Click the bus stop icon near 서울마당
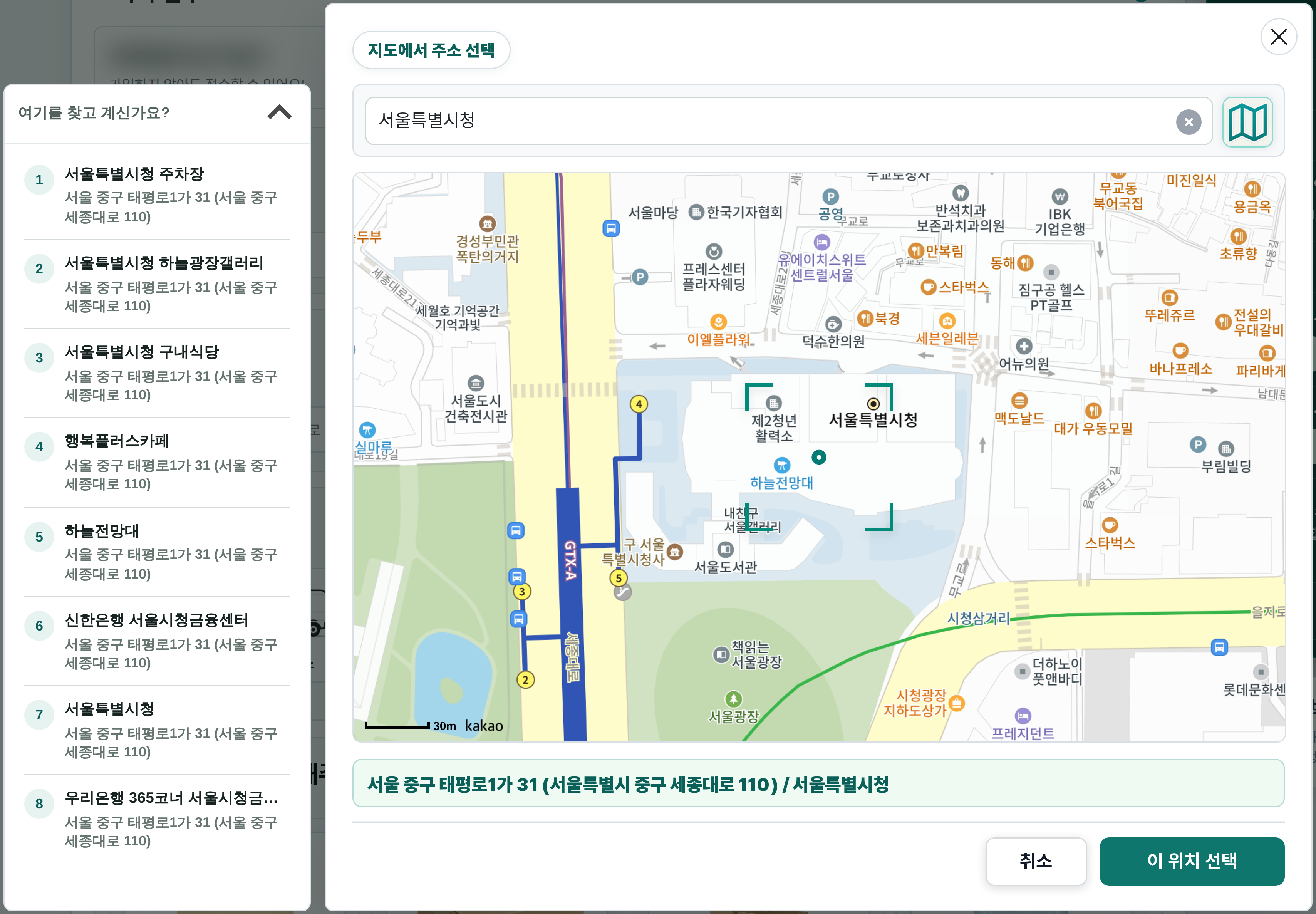Screen dimensions: 1316x914 point(611,228)
